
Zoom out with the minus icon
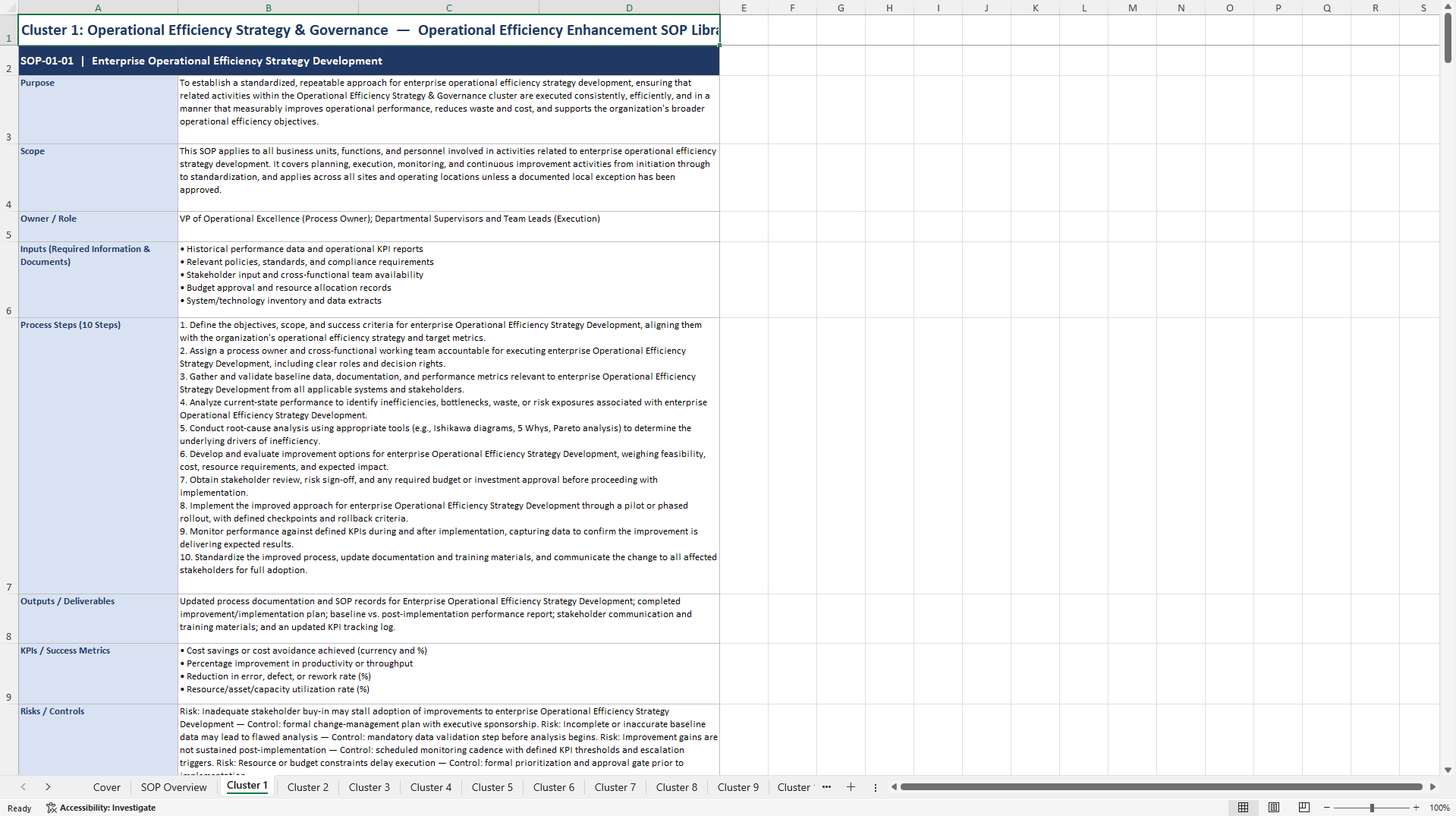pyautogui.click(x=1327, y=808)
